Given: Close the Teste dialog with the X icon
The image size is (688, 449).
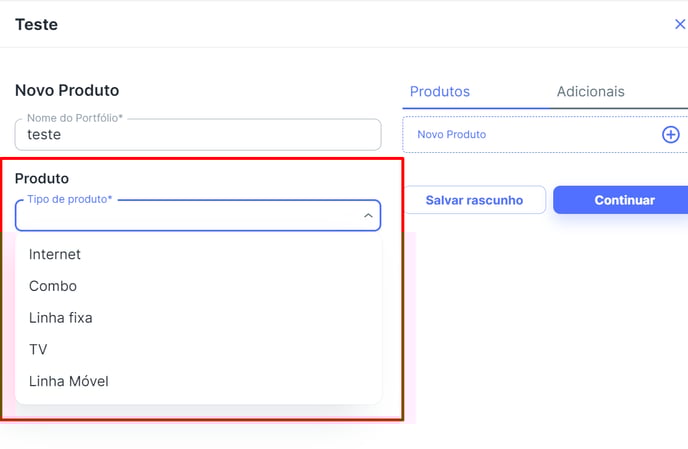Looking at the screenshot, I should click(680, 24).
